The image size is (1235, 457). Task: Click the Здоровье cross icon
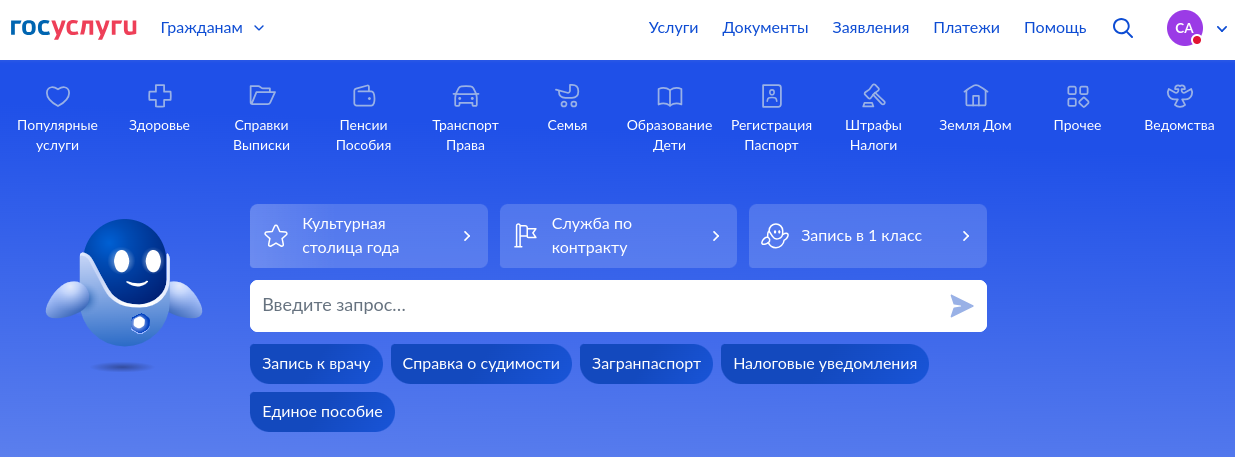tap(159, 96)
